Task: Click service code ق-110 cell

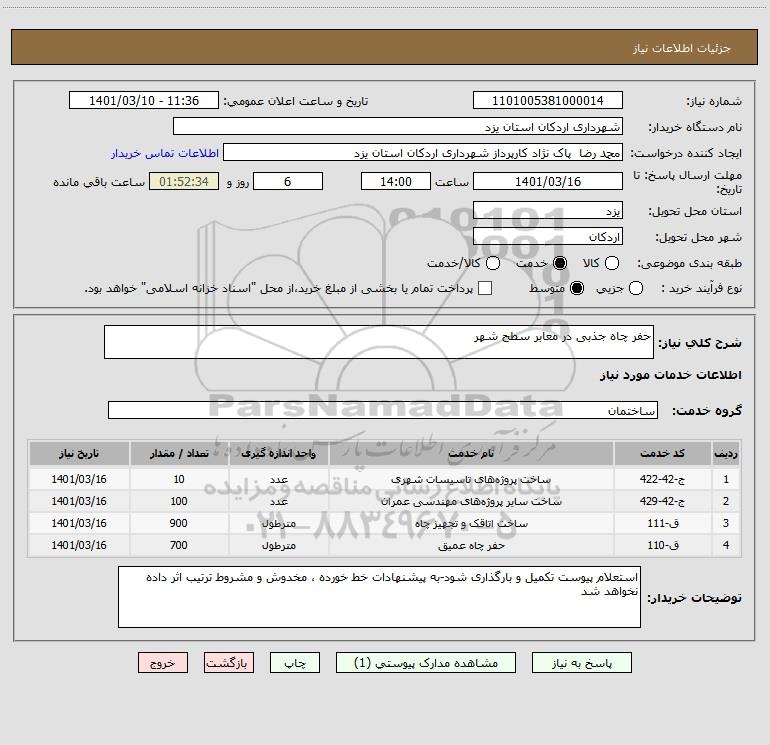Action: [x=662, y=545]
